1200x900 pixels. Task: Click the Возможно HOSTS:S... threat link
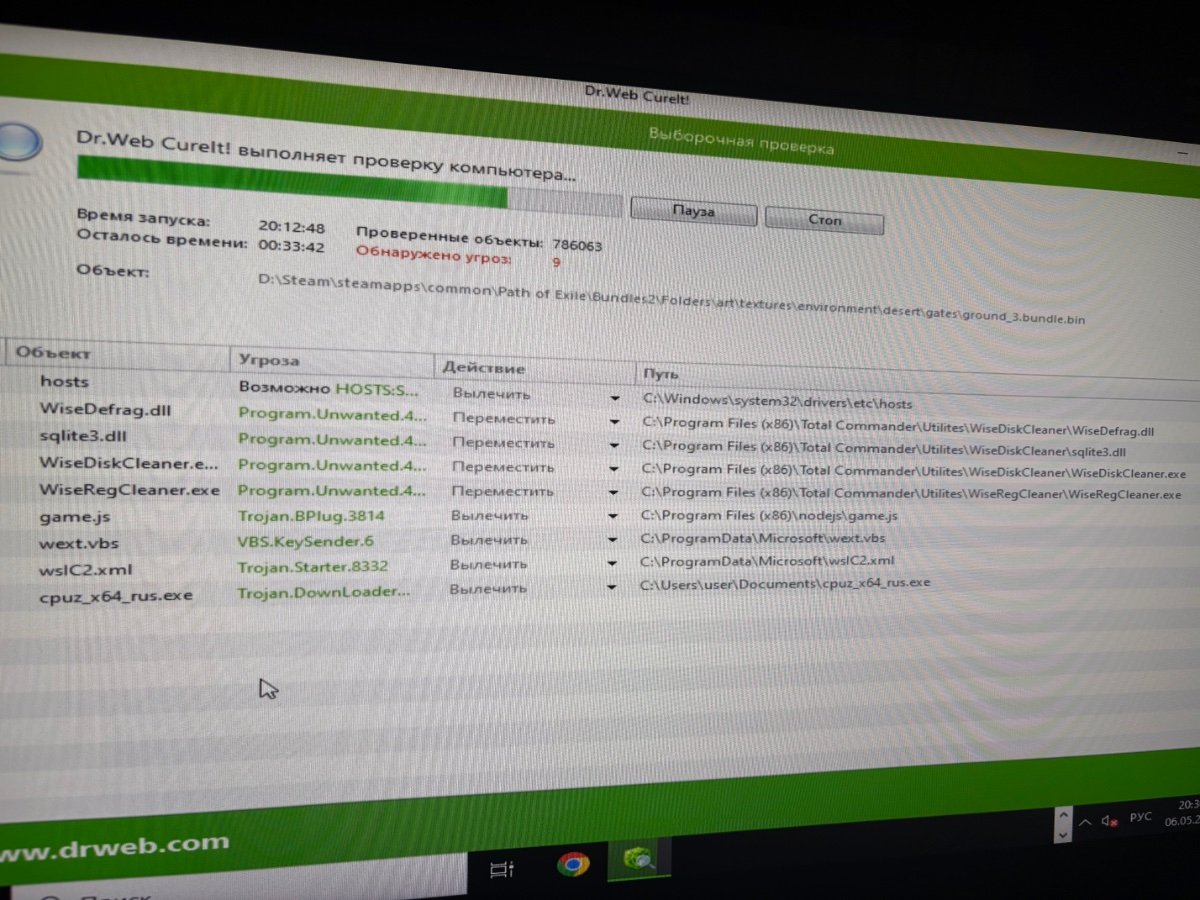[x=328, y=388]
